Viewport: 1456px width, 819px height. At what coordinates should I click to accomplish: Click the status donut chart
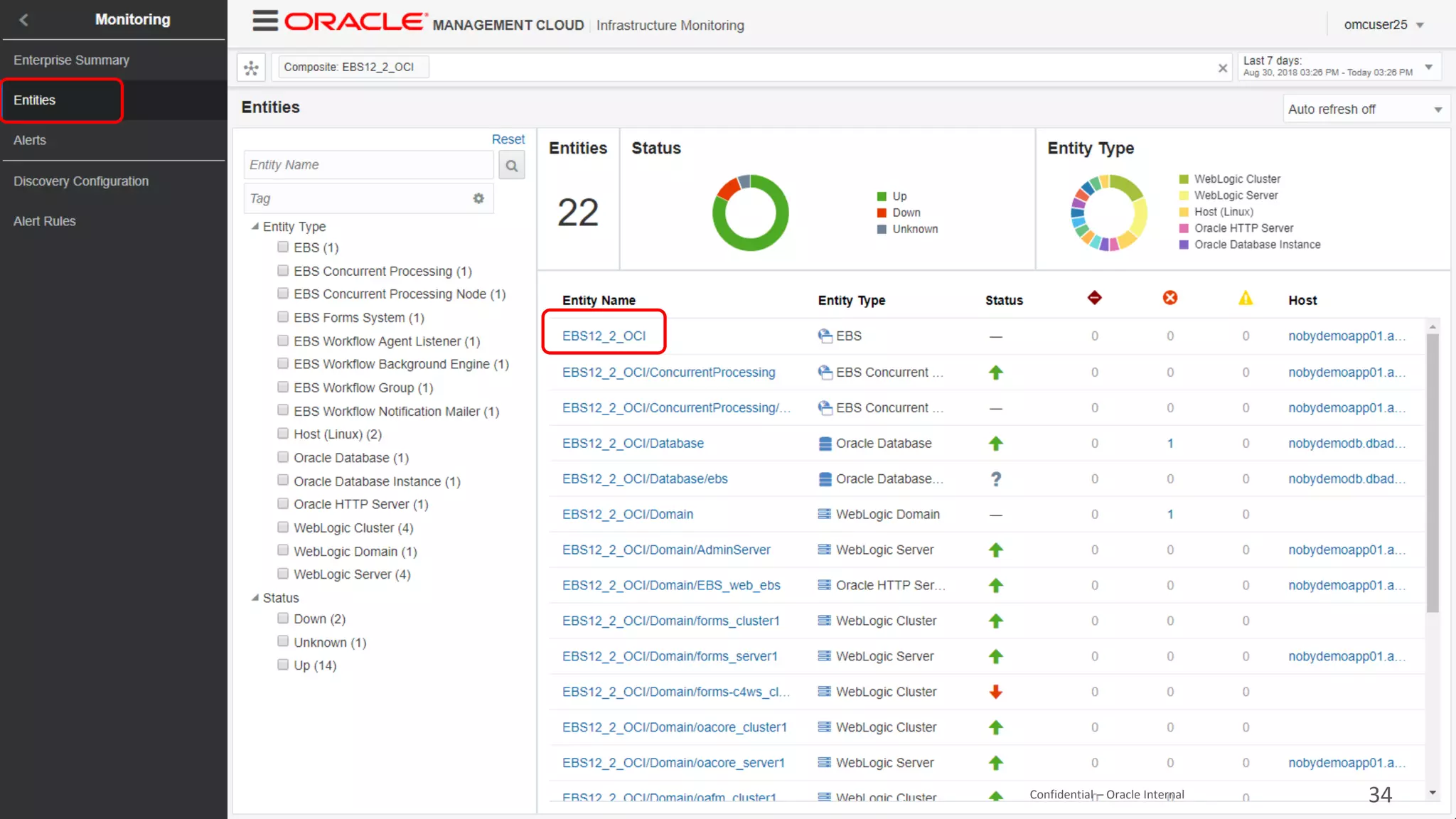tap(750, 213)
